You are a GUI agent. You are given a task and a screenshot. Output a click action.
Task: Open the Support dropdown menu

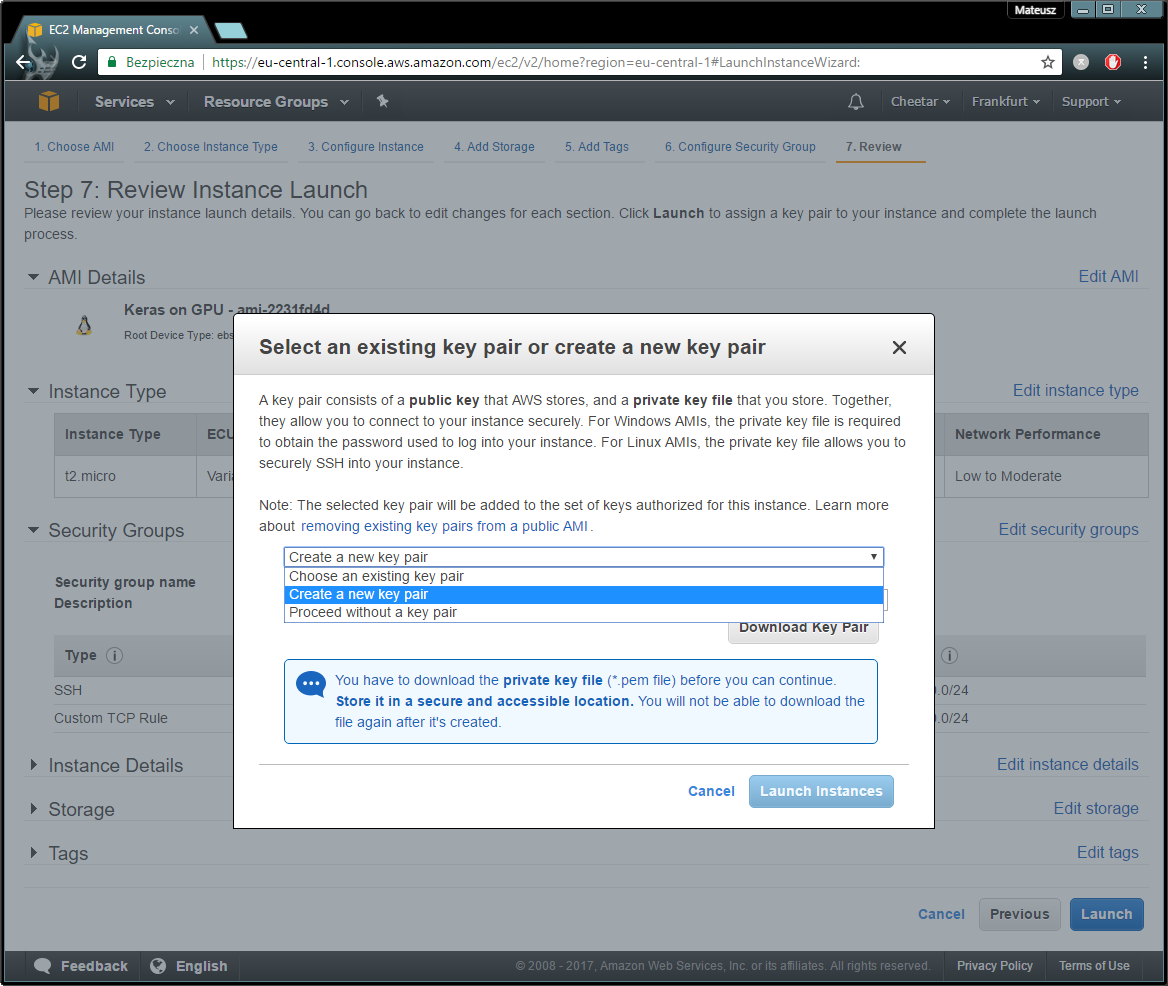1091,101
